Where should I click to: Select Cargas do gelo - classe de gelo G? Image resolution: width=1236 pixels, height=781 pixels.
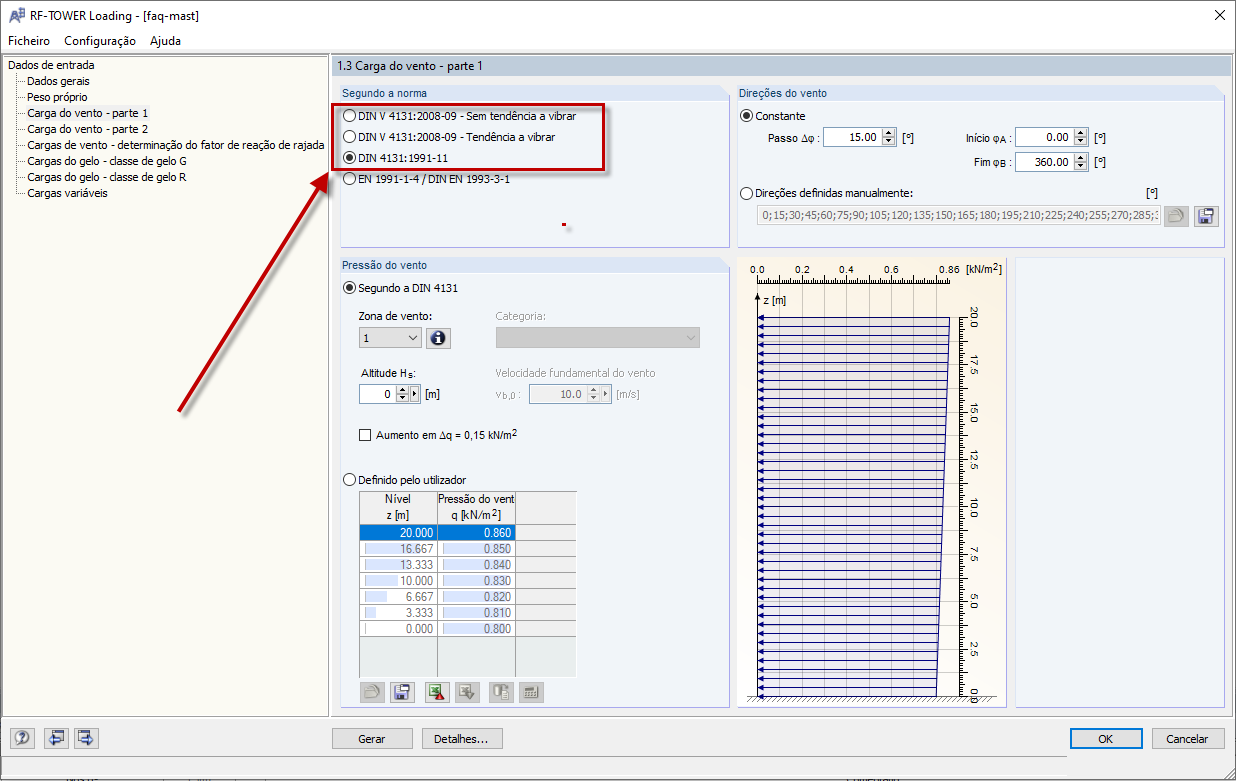(107, 161)
